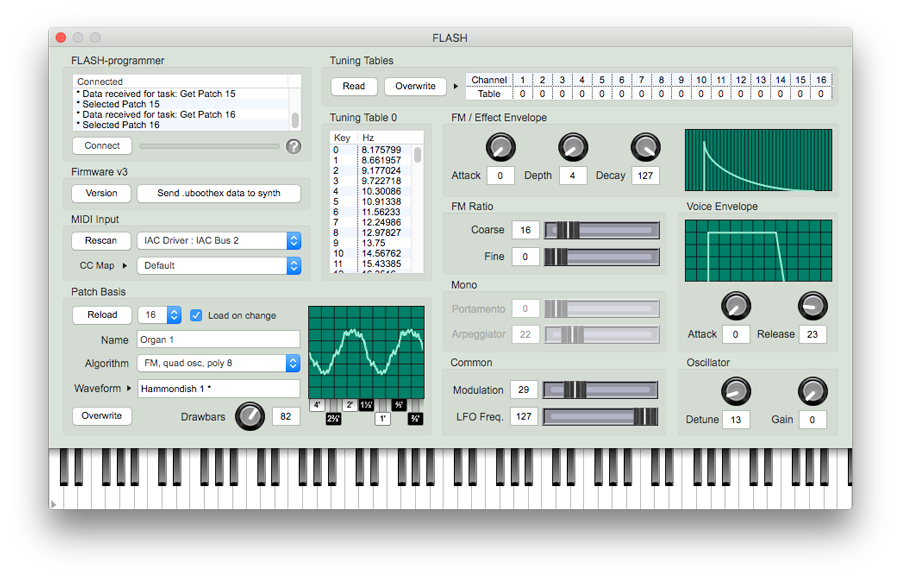Click the Voice Envelope Release knob
The height and width of the screenshot is (578, 900).
pyautogui.click(x=812, y=306)
